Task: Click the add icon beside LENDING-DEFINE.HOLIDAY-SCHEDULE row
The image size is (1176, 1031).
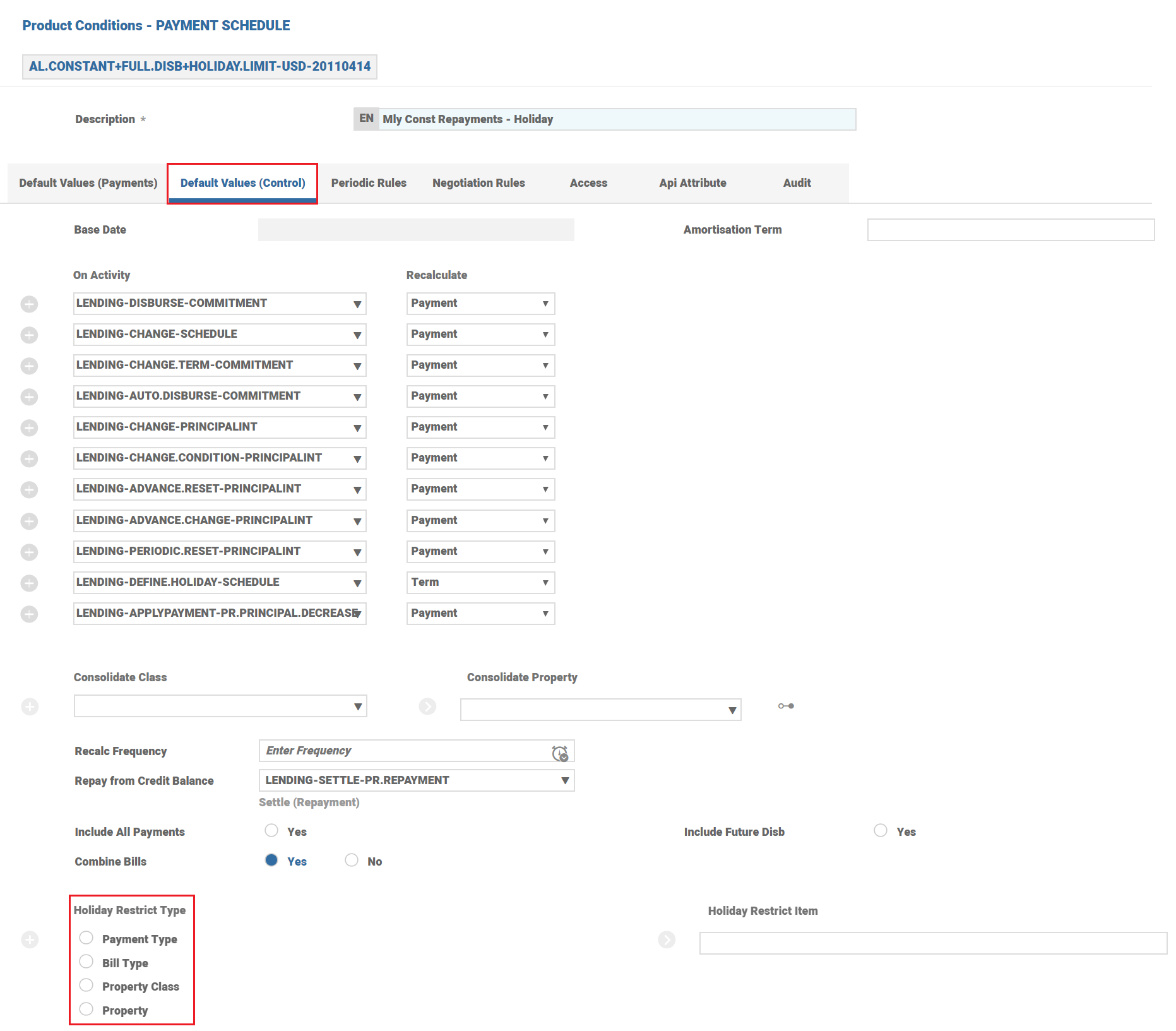Action: click(29, 583)
